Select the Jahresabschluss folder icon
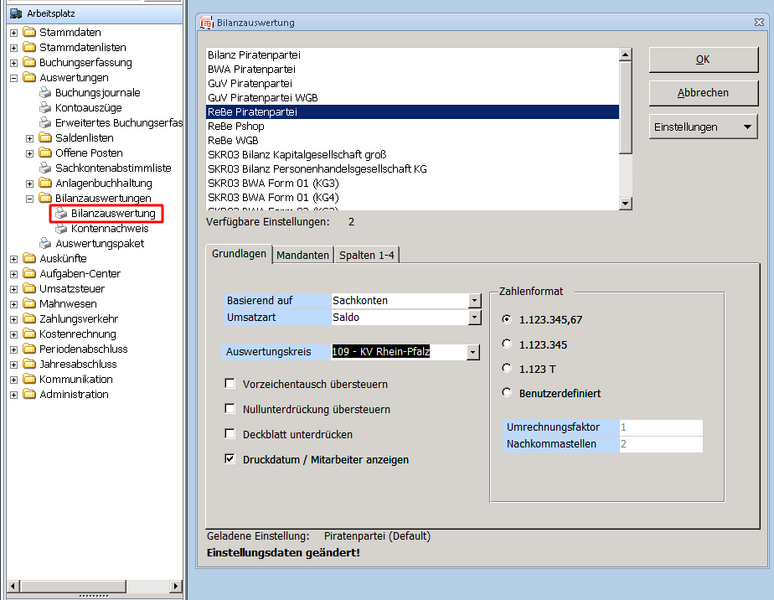The image size is (774, 600). (x=29, y=364)
